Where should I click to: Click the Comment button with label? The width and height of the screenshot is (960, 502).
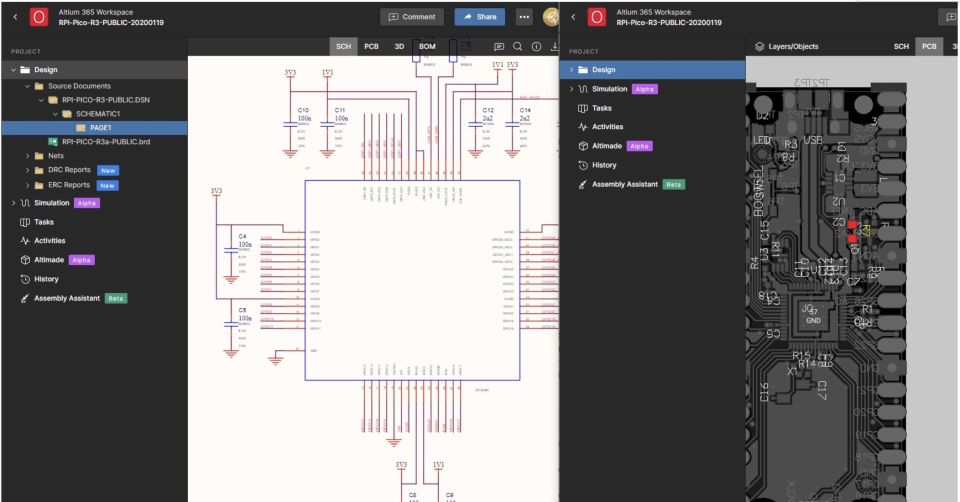414,17
